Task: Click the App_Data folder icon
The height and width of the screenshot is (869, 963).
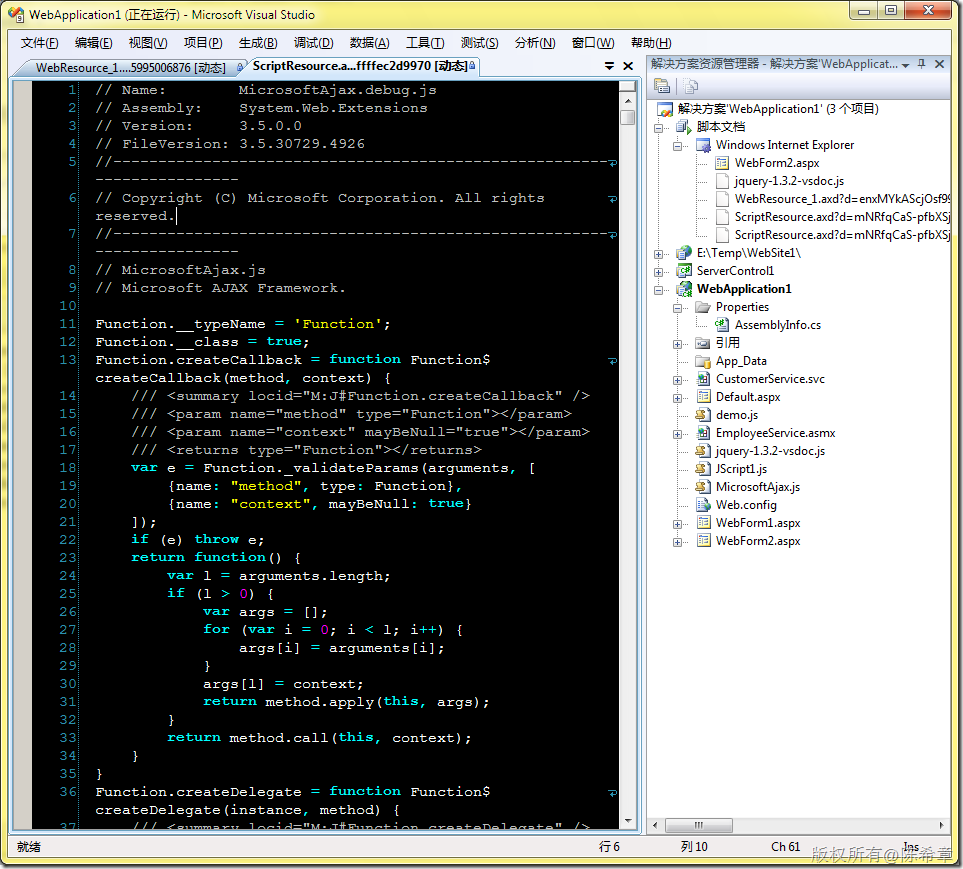Action: [x=703, y=361]
